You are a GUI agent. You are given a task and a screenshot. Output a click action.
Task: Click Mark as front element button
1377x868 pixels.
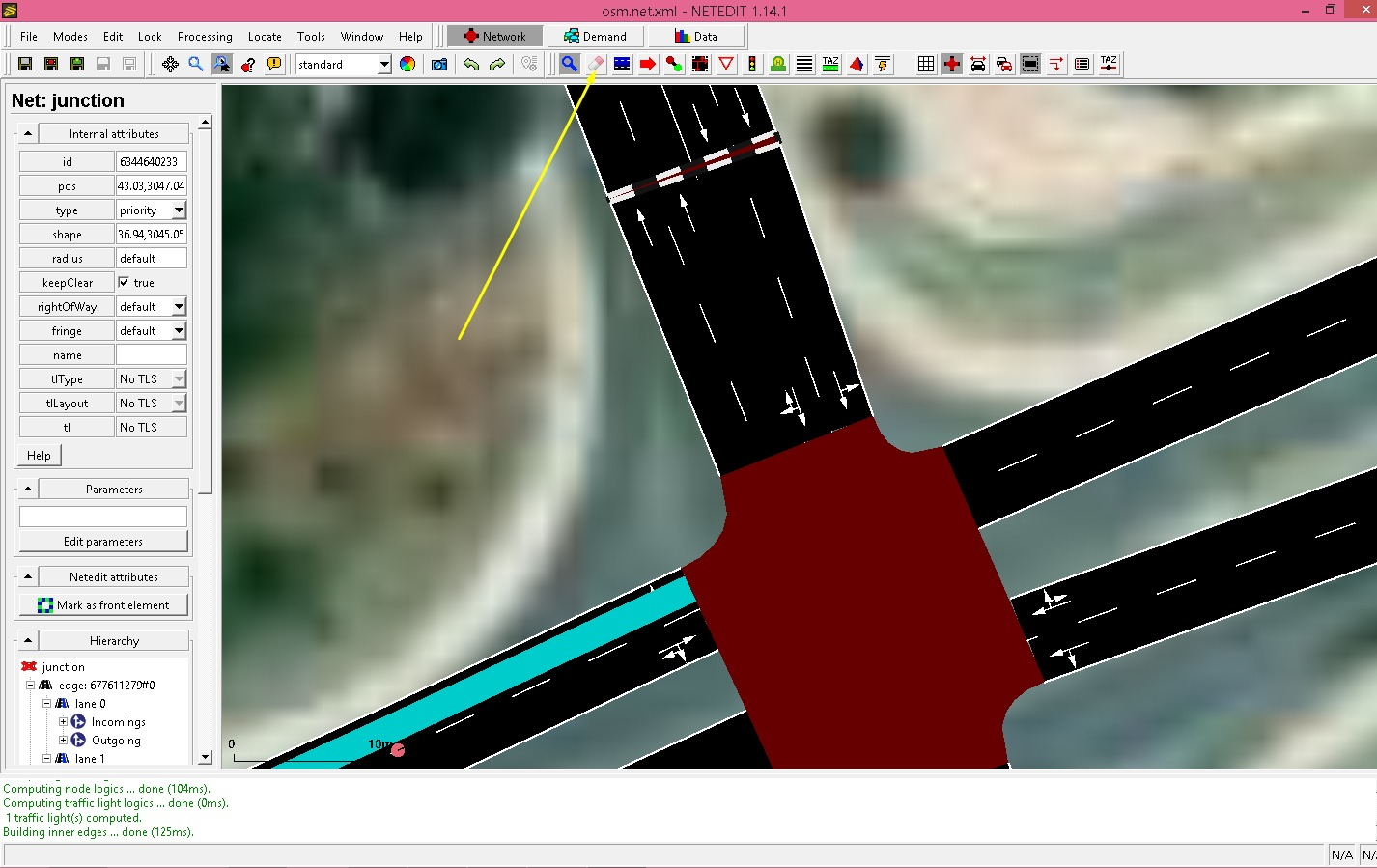click(103, 604)
